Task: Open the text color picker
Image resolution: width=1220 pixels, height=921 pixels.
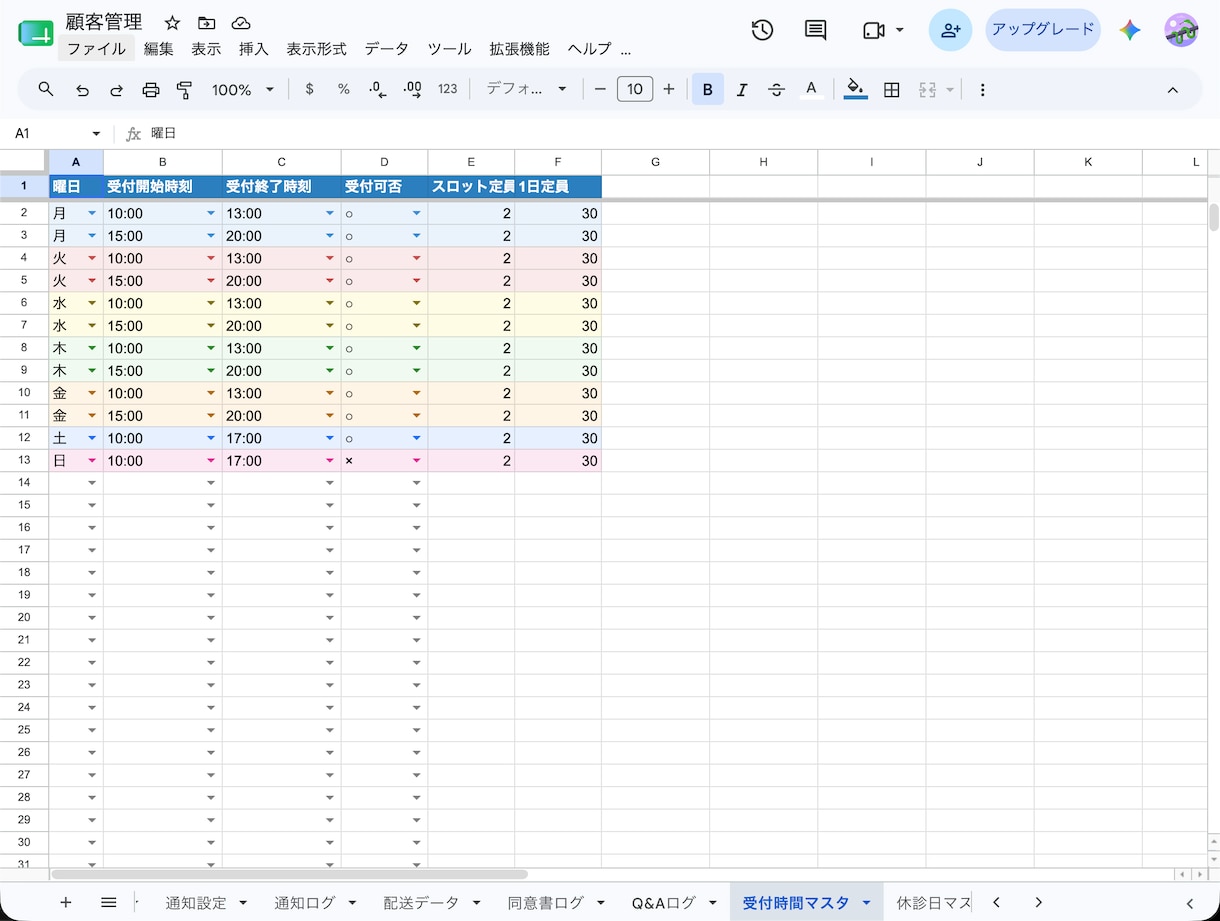Action: (x=811, y=89)
